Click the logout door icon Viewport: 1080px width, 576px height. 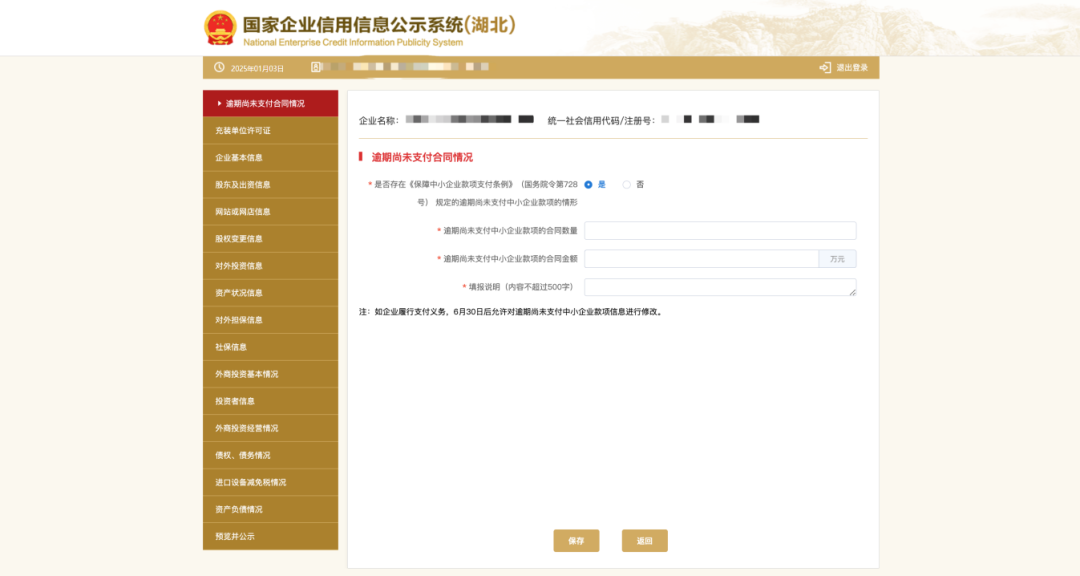824,68
